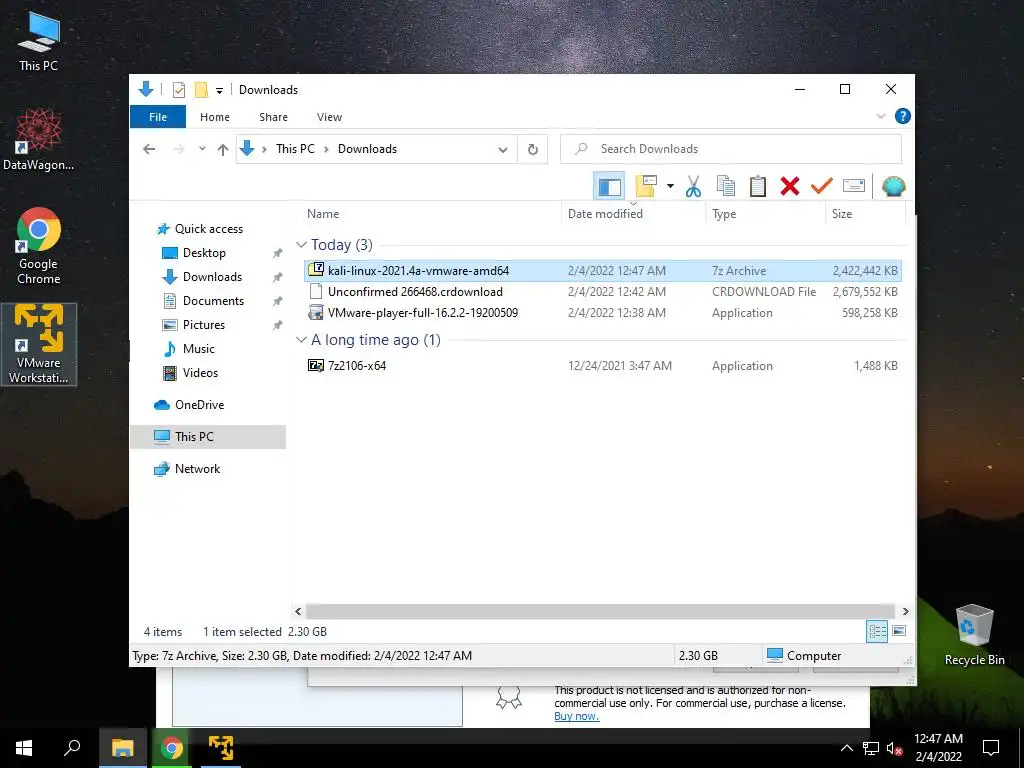The height and width of the screenshot is (768, 1024).
Task: Click the Recycle Bin desktop icon
Action: pyautogui.click(x=974, y=634)
